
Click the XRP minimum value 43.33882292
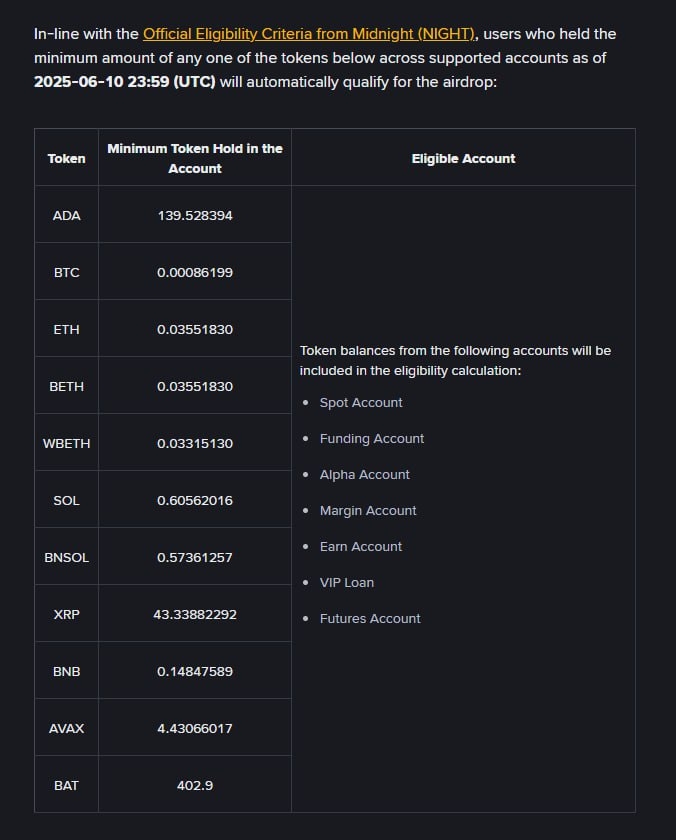195,614
